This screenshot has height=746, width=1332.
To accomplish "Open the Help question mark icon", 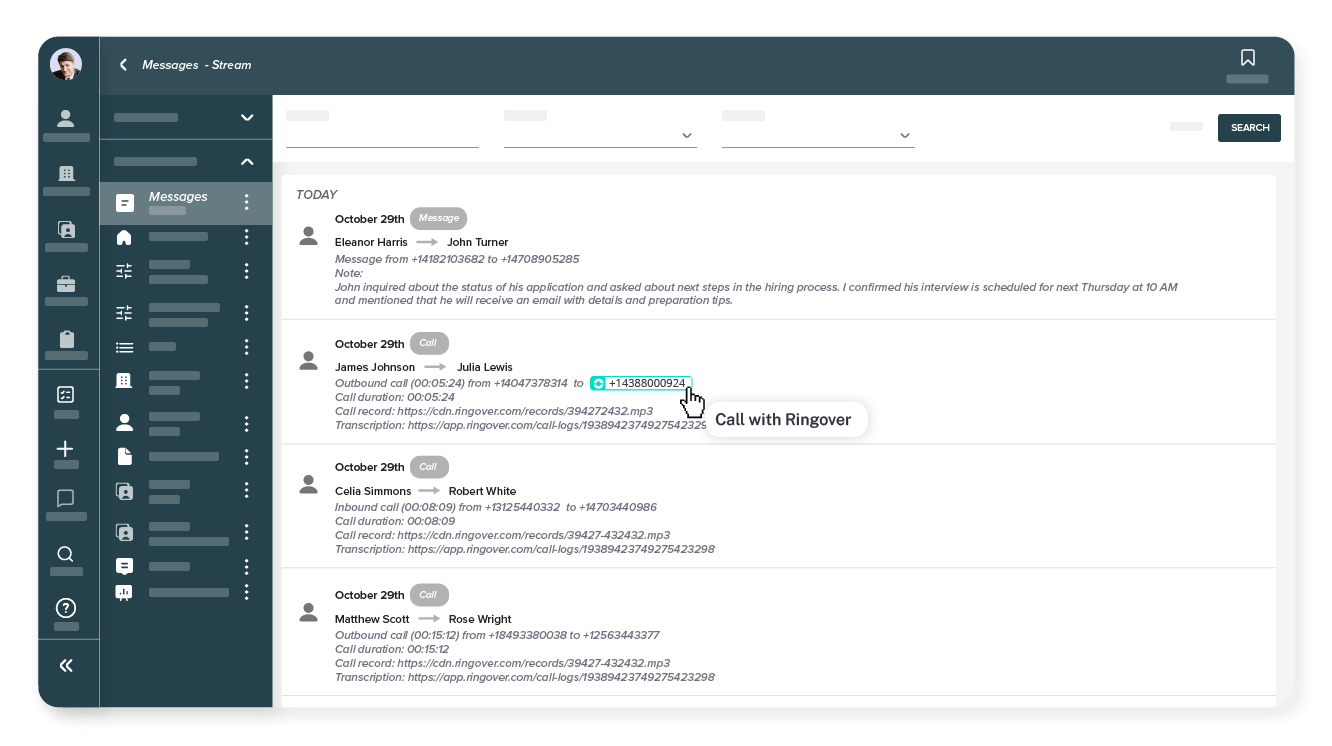I will coord(66,608).
